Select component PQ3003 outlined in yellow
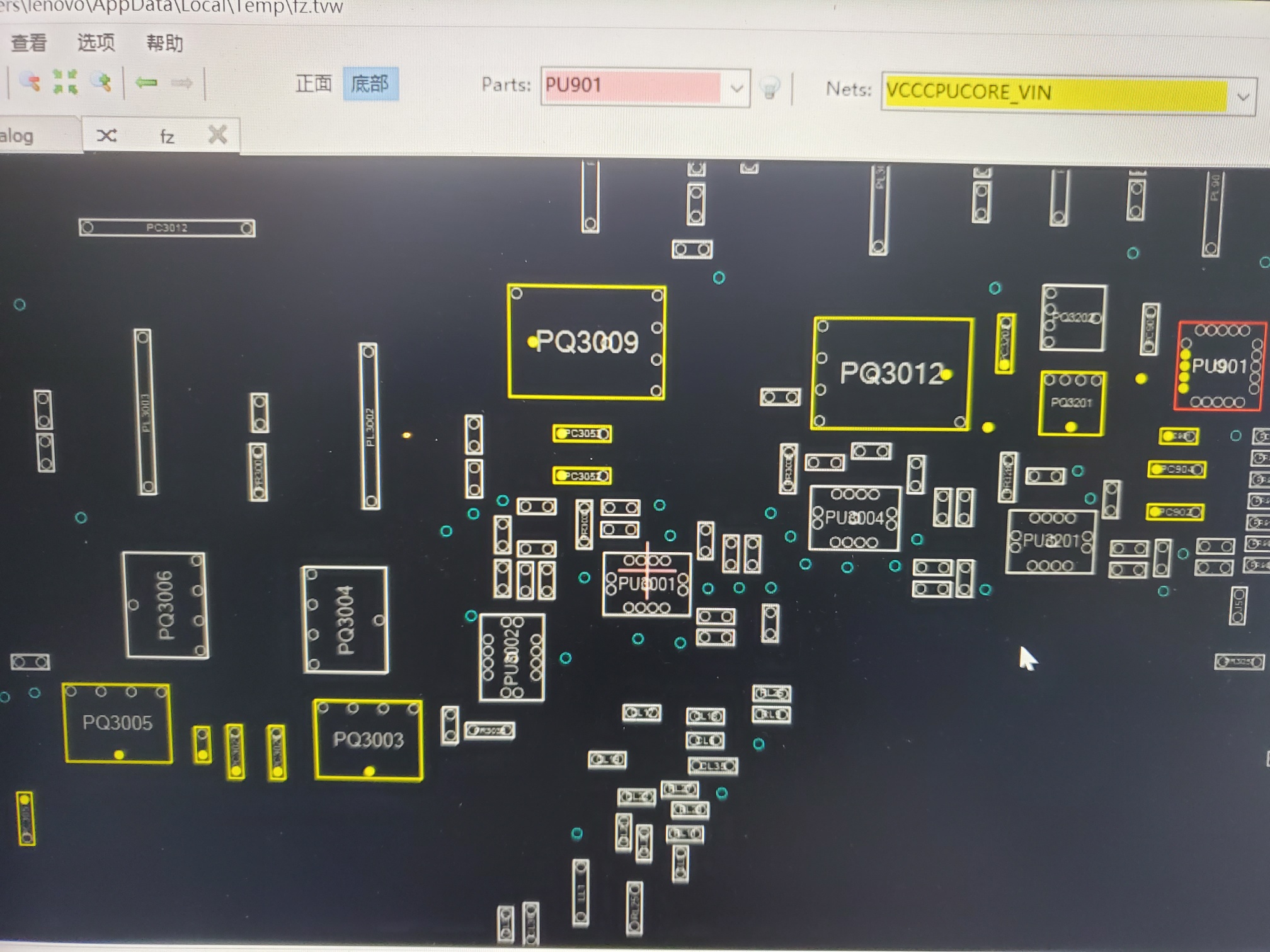This screenshot has height=952, width=1270. [369, 740]
